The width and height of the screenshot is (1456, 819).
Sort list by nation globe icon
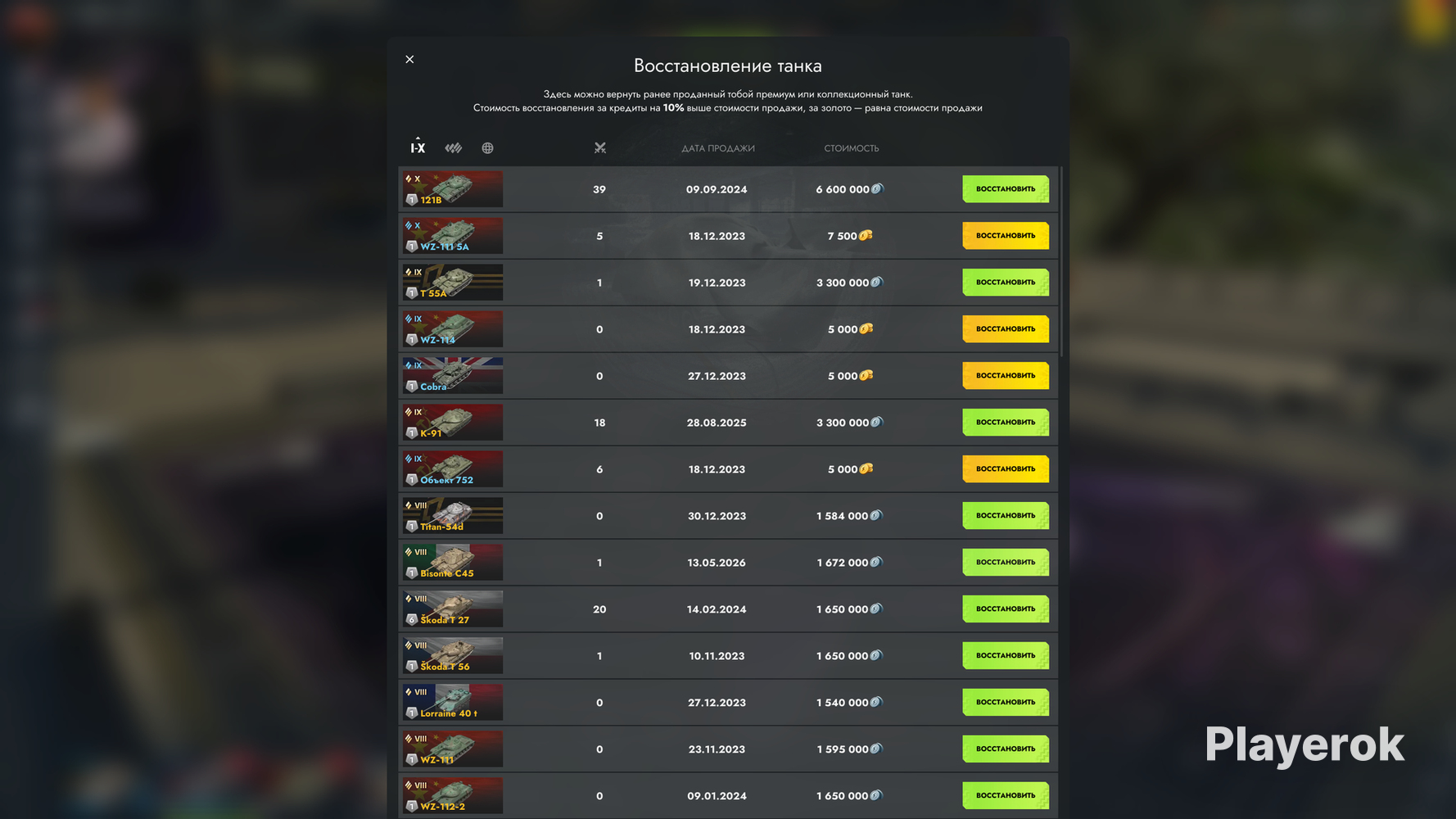point(487,148)
